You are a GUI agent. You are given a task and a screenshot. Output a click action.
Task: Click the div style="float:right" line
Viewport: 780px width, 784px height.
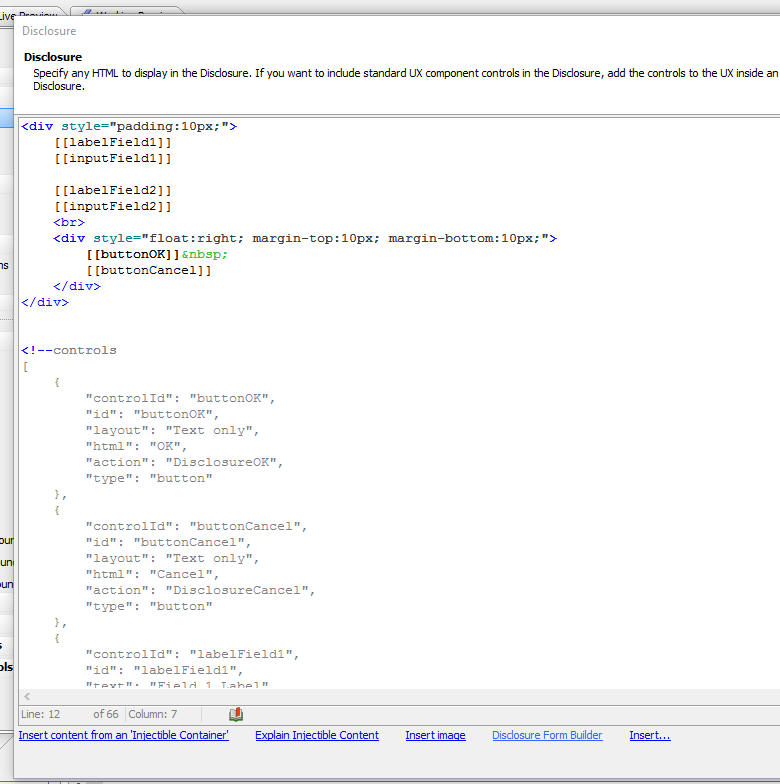tap(305, 238)
